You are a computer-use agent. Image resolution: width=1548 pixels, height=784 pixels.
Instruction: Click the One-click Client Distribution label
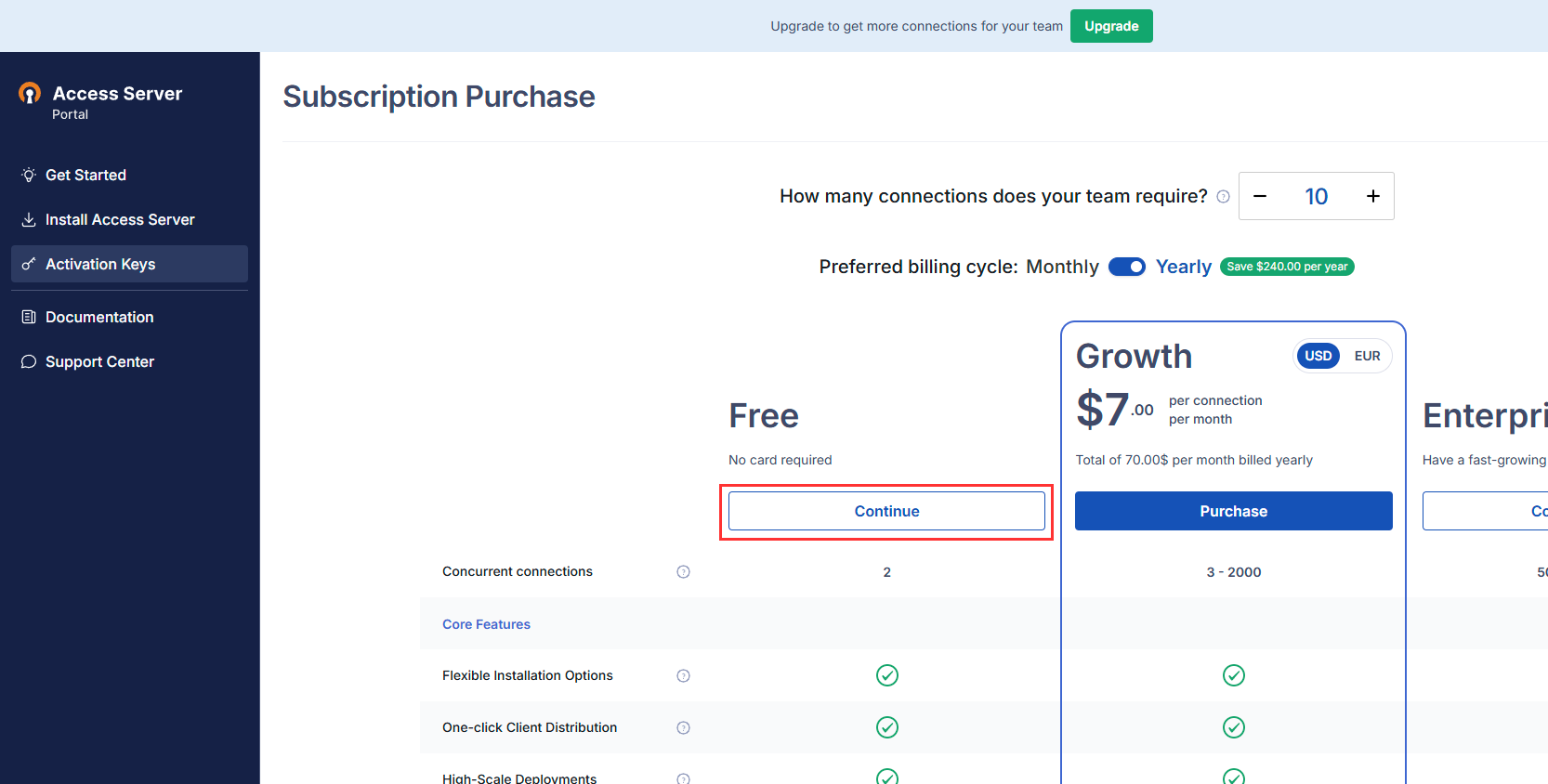[530, 727]
